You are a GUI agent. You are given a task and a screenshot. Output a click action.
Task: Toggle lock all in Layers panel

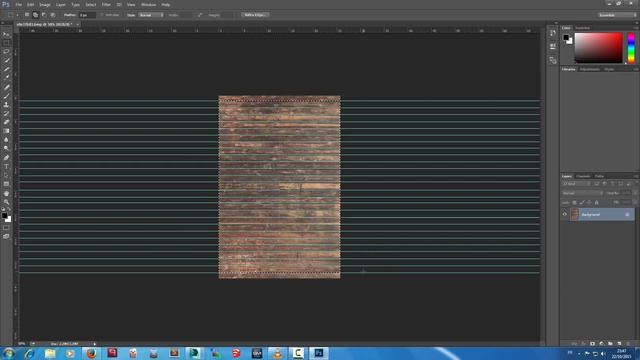coord(596,202)
